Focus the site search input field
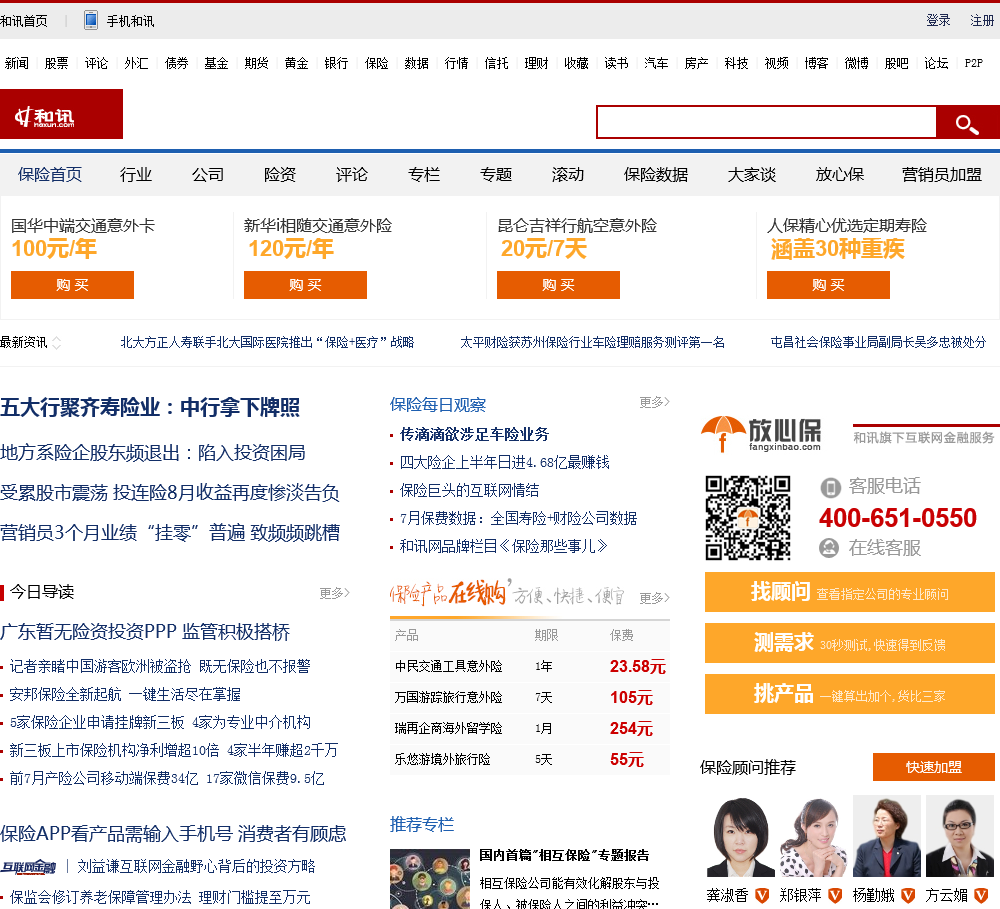 [767, 122]
